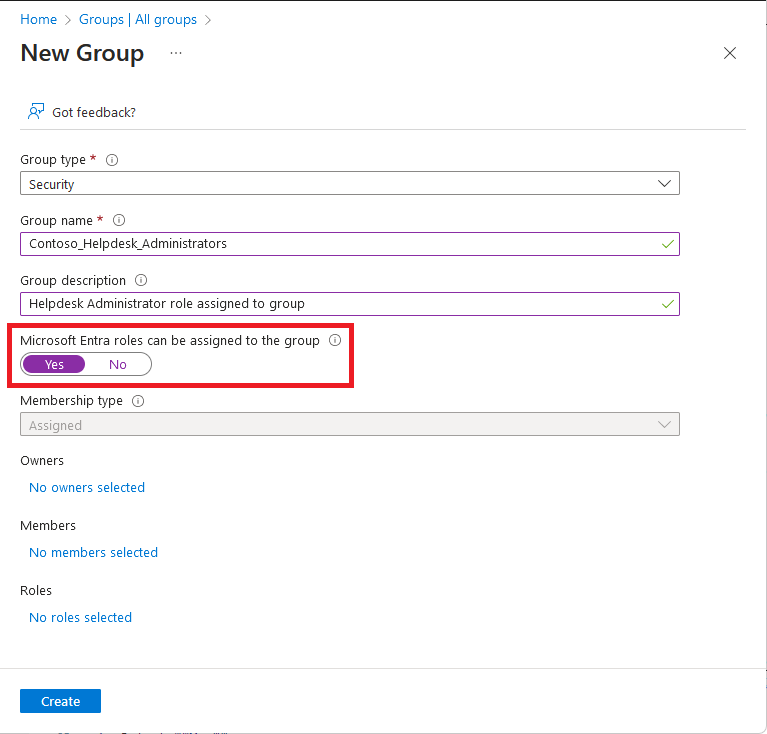Screen dimensions: 767x734
Task: Show info tooltip for Group name
Action: coord(119,220)
